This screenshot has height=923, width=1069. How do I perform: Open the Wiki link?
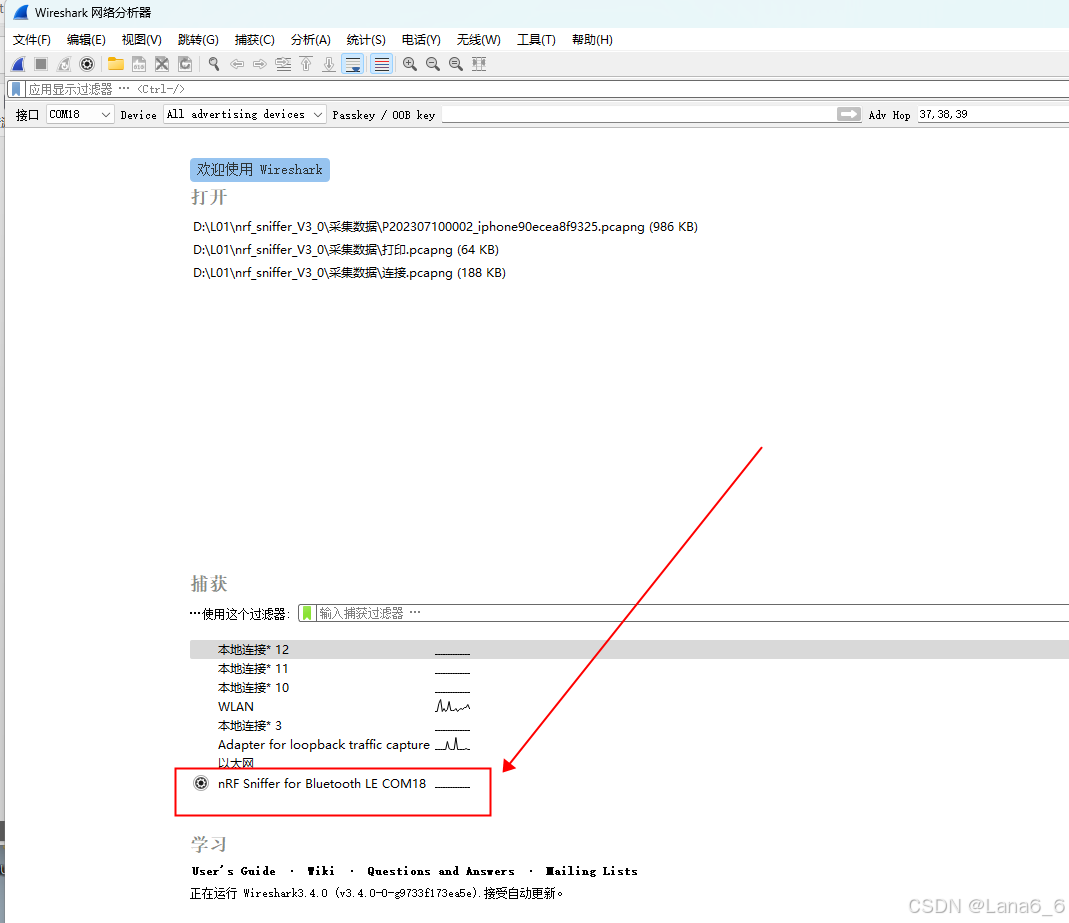pos(320,871)
